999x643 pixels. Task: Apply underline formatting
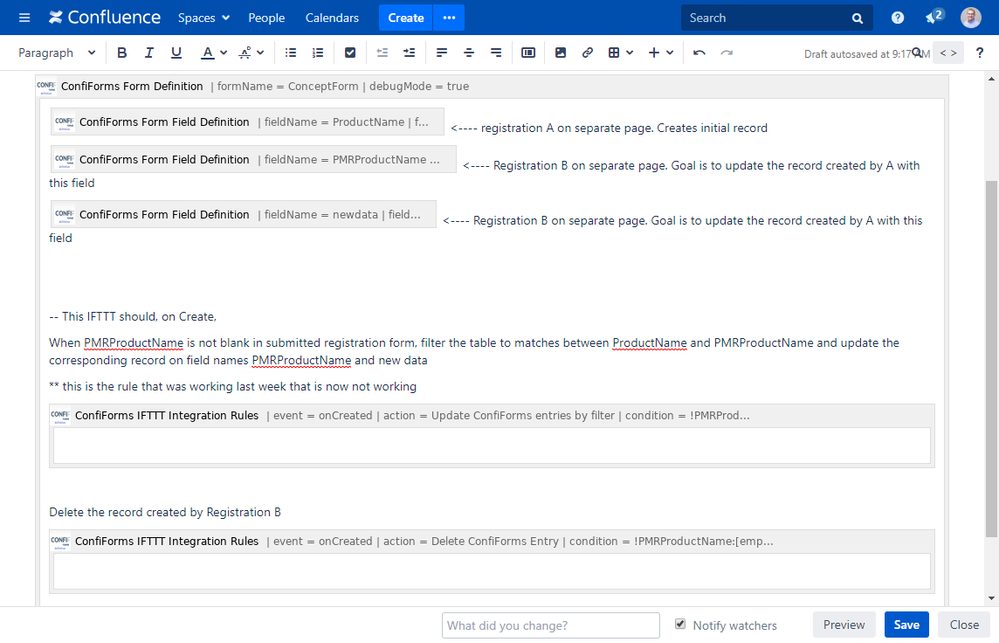tap(176, 53)
